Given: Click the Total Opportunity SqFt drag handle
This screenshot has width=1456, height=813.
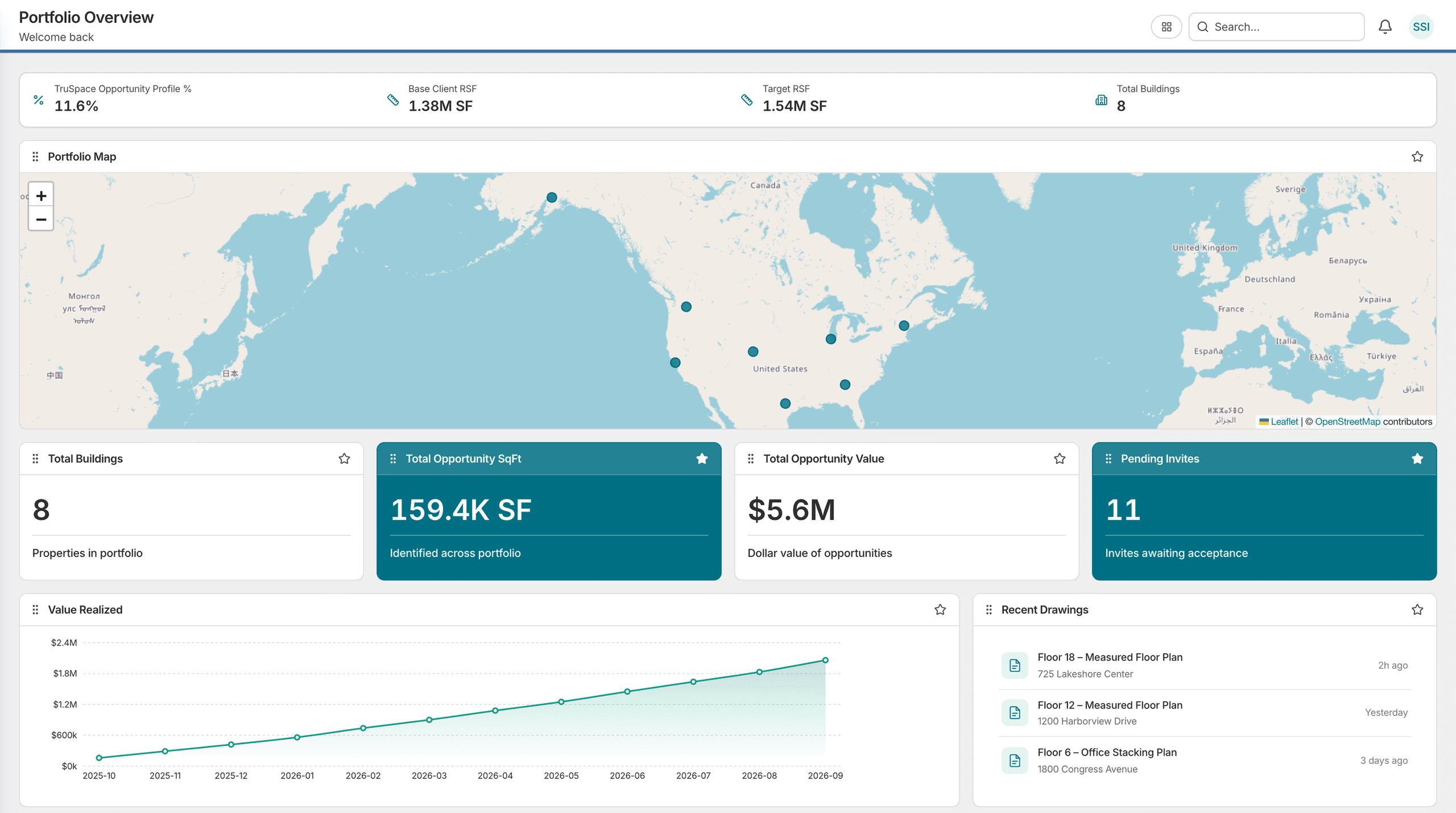Looking at the screenshot, I should pos(393,459).
